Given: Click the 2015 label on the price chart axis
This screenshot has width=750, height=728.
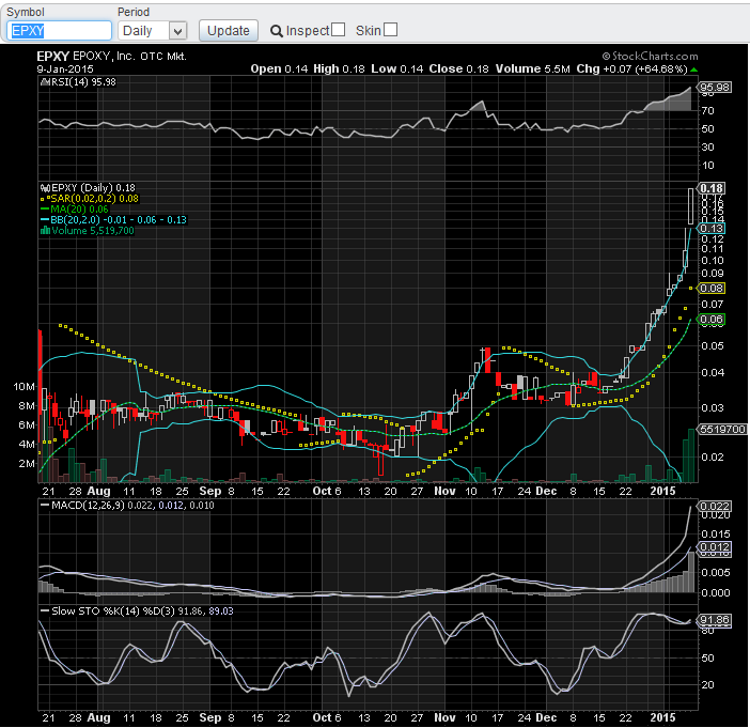Looking at the screenshot, I should pos(662,491).
